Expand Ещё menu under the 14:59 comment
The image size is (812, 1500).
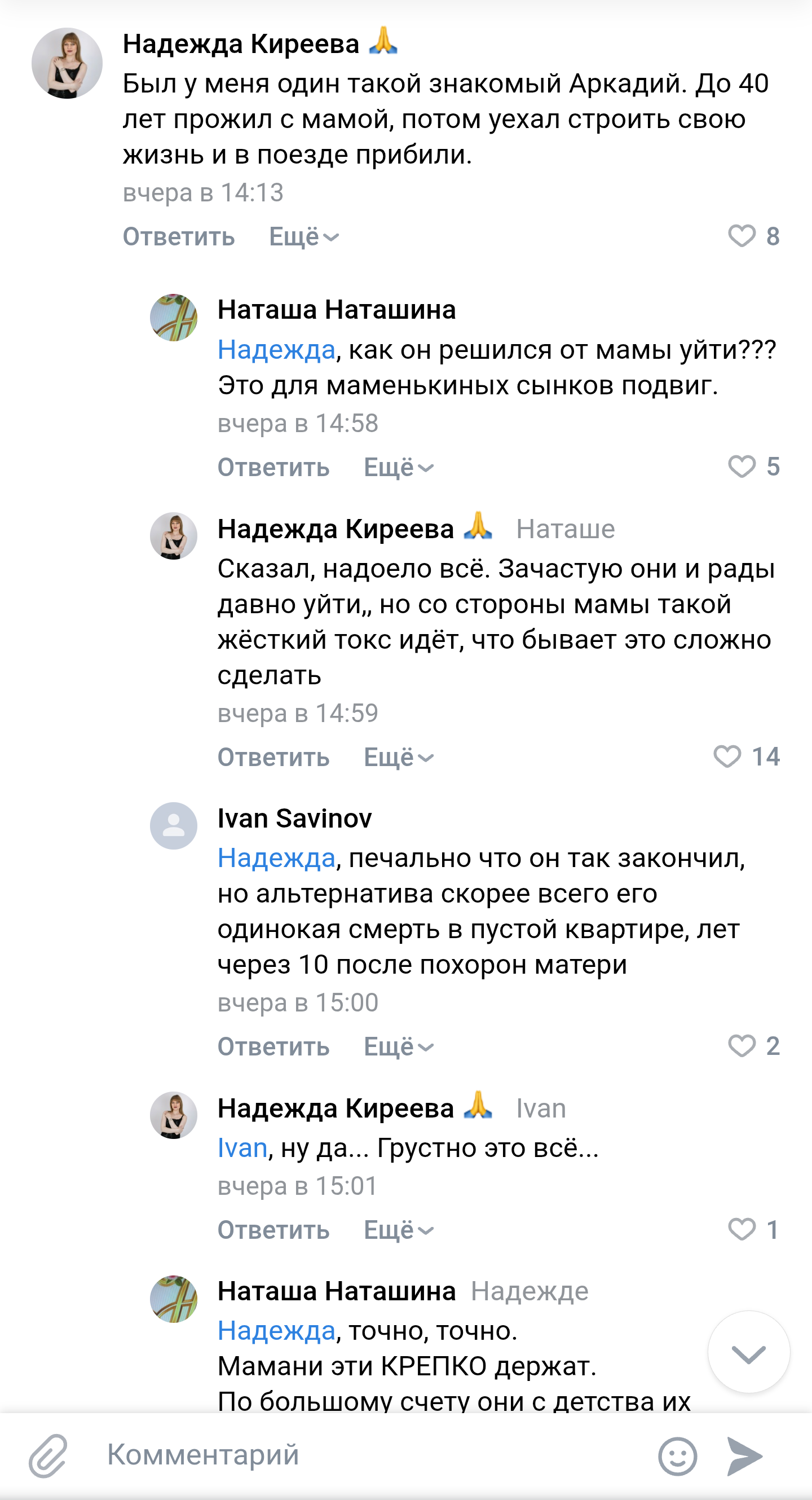click(399, 758)
